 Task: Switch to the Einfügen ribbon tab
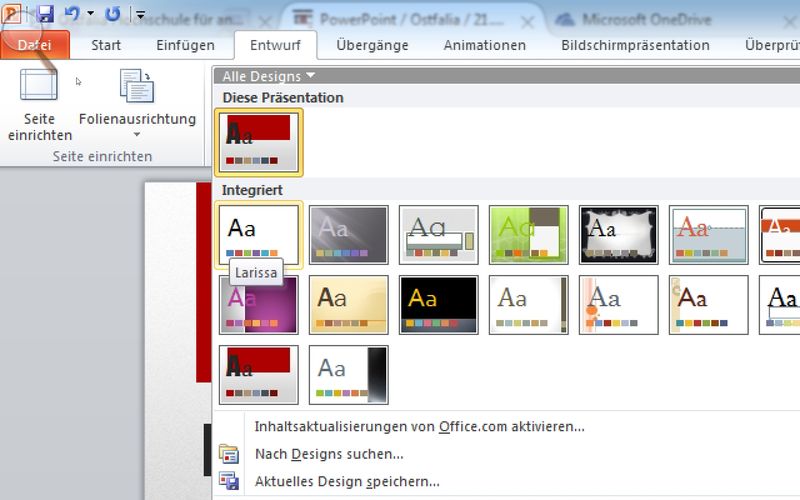pos(185,45)
